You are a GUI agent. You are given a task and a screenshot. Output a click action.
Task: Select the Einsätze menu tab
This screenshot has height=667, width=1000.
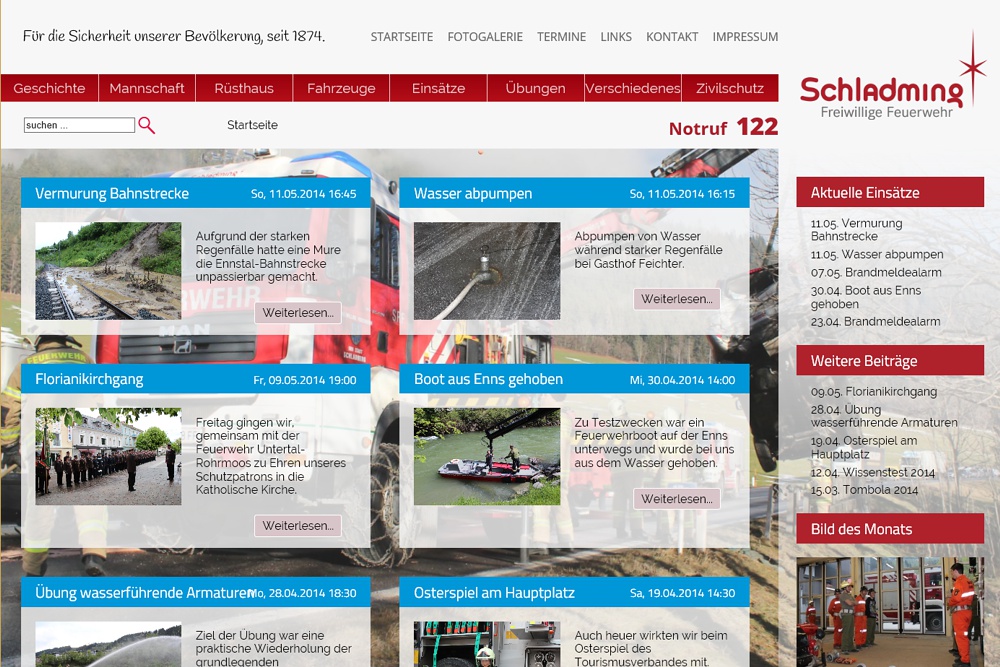coord(438,88)
